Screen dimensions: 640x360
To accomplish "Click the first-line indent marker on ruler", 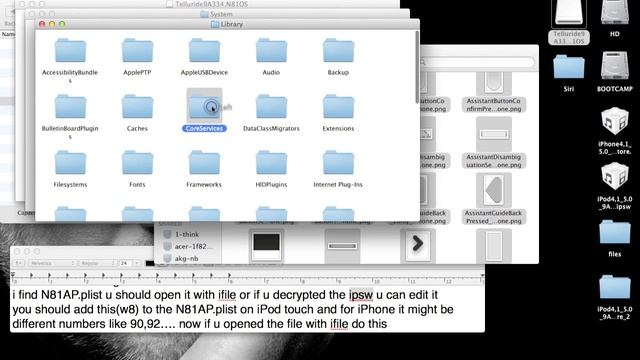I will (13, 274).
